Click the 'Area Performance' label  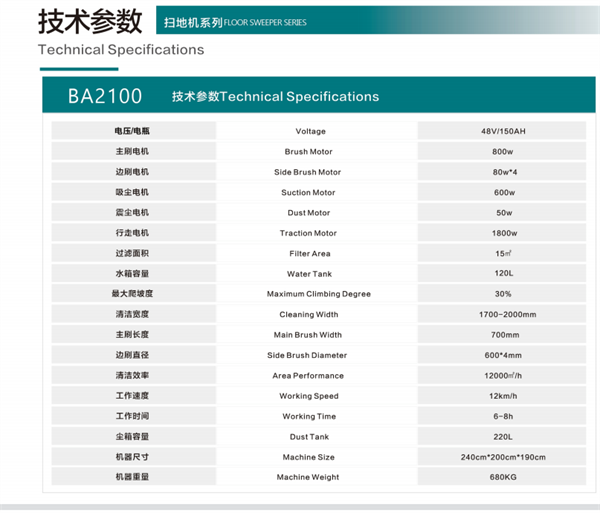click(x=308, y=376)
